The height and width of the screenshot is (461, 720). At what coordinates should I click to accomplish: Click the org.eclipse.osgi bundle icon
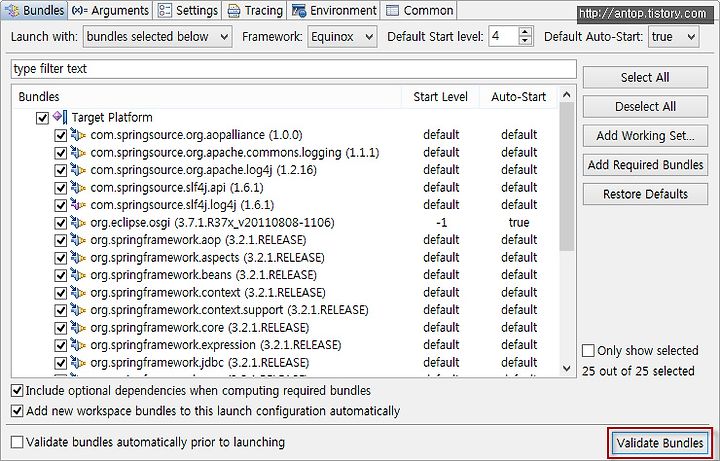point(78,223)
